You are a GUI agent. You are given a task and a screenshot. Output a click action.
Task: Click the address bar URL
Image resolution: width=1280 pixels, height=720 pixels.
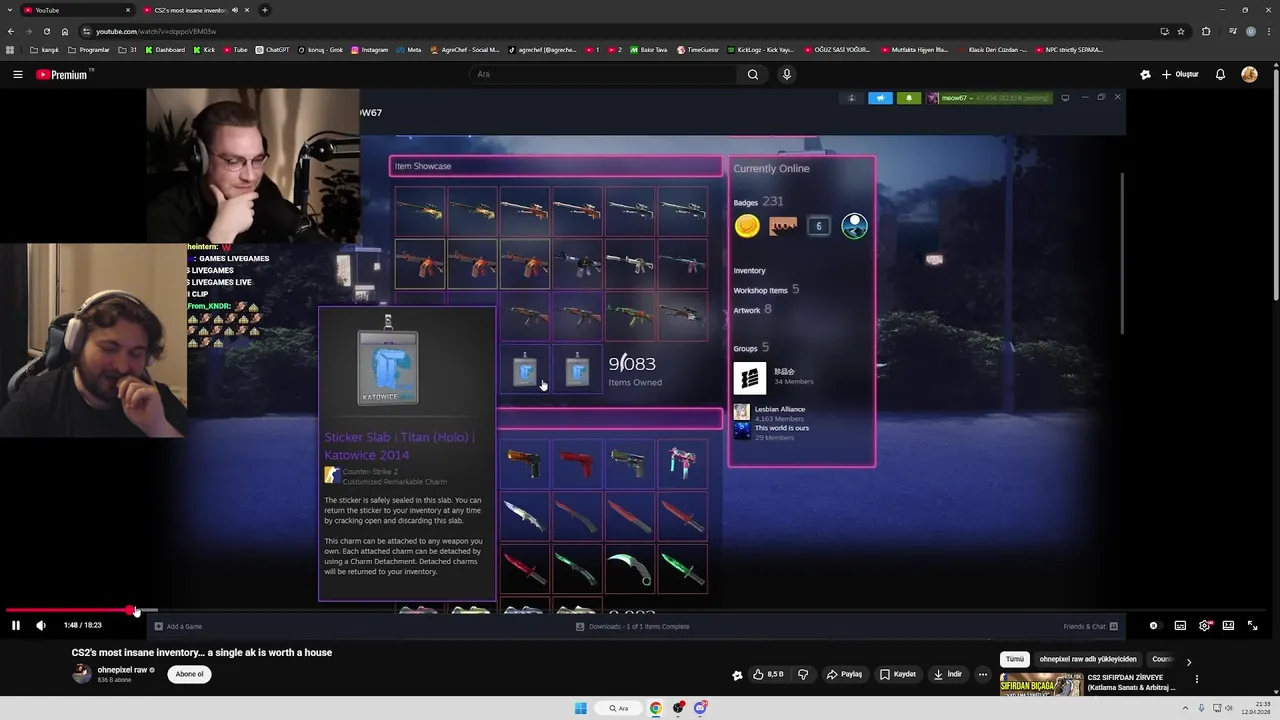(x=156, y=31)
